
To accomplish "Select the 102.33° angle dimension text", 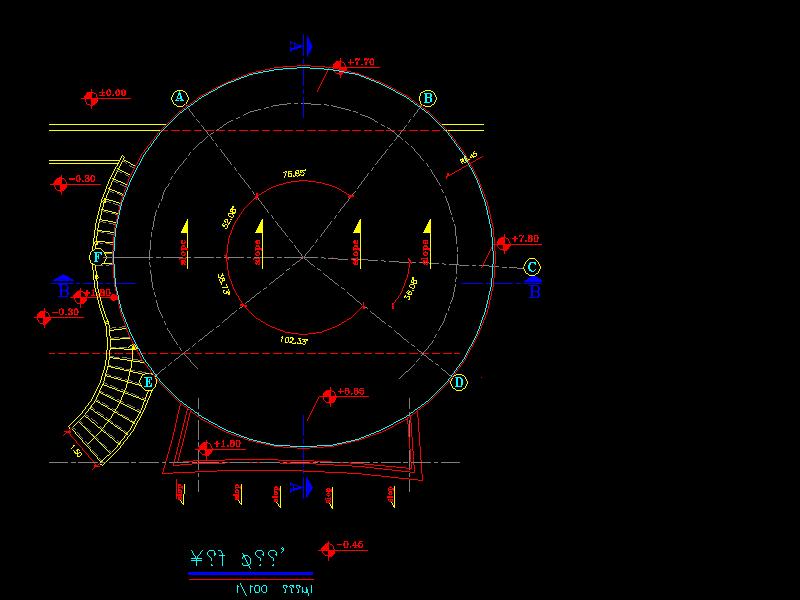I will [x=294, y=341].
